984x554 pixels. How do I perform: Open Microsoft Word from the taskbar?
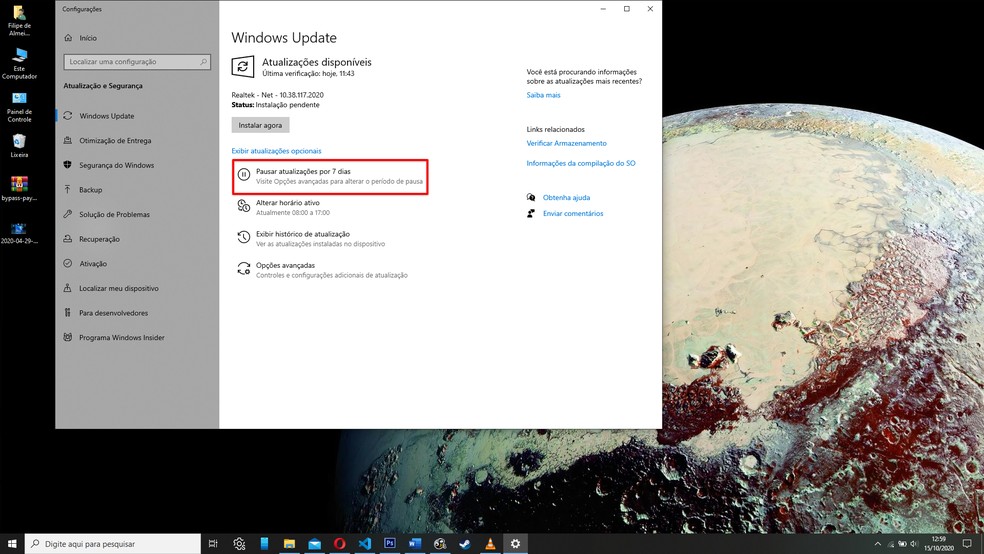415,543
